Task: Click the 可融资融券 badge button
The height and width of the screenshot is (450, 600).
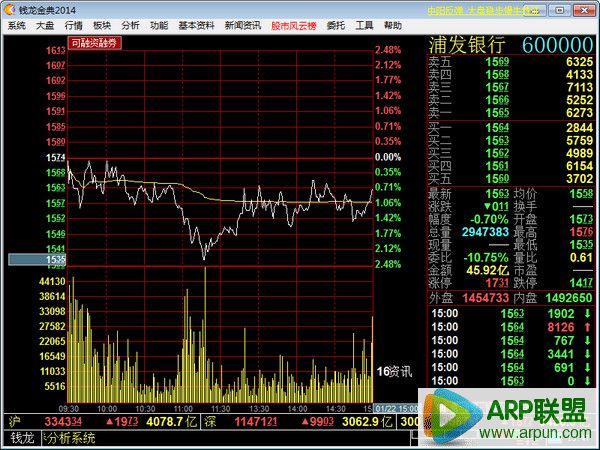Action: [x=95, y=43]
